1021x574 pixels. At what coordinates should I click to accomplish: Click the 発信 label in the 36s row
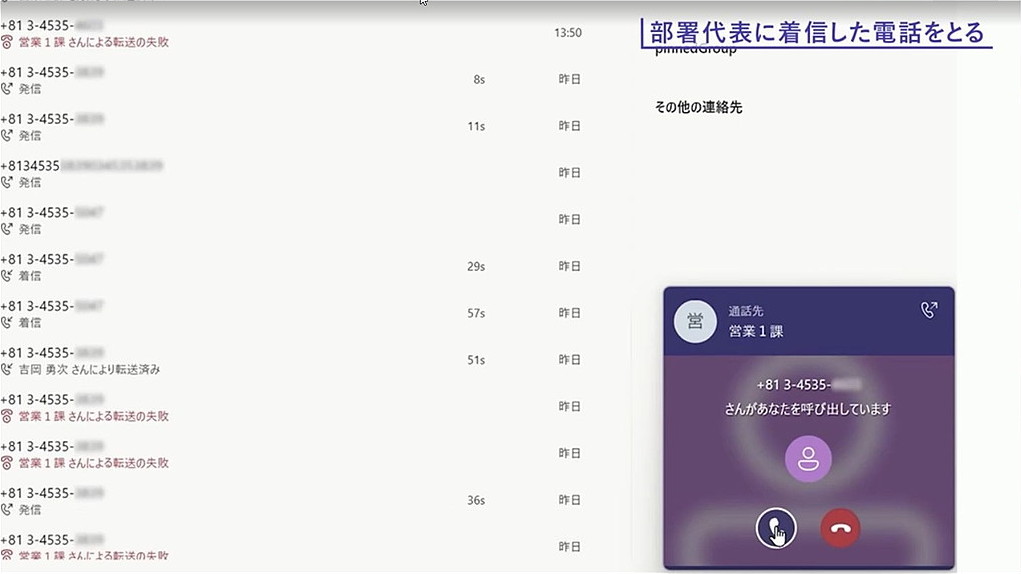point(30,510)
